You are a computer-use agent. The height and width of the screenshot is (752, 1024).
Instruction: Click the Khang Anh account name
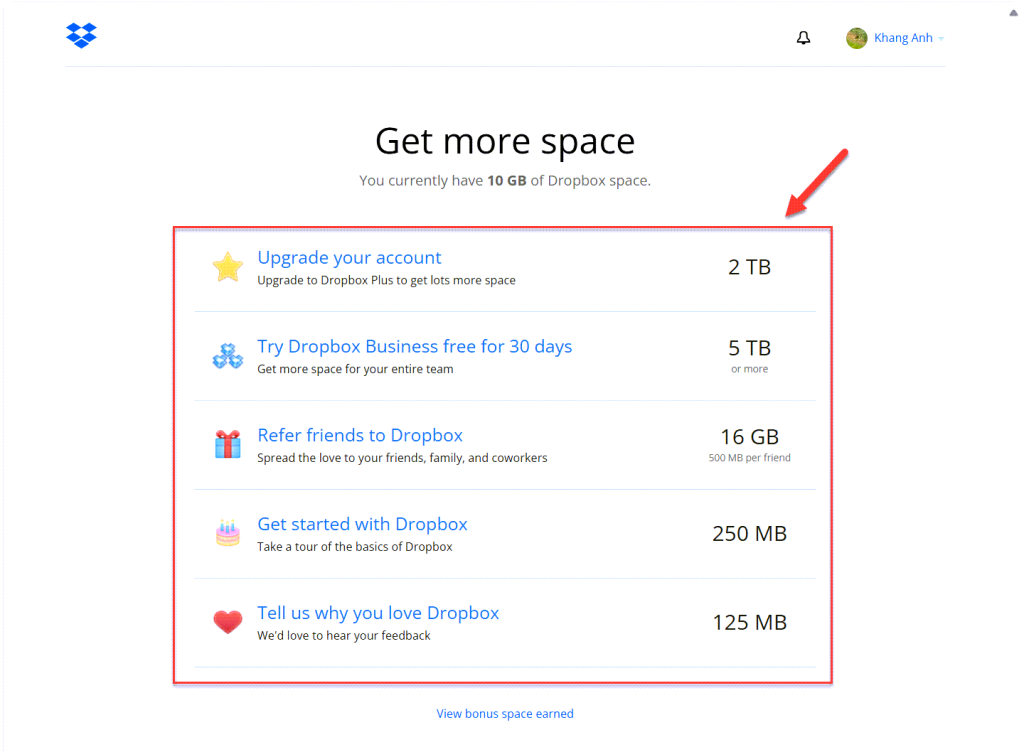(x=903, y=38)
